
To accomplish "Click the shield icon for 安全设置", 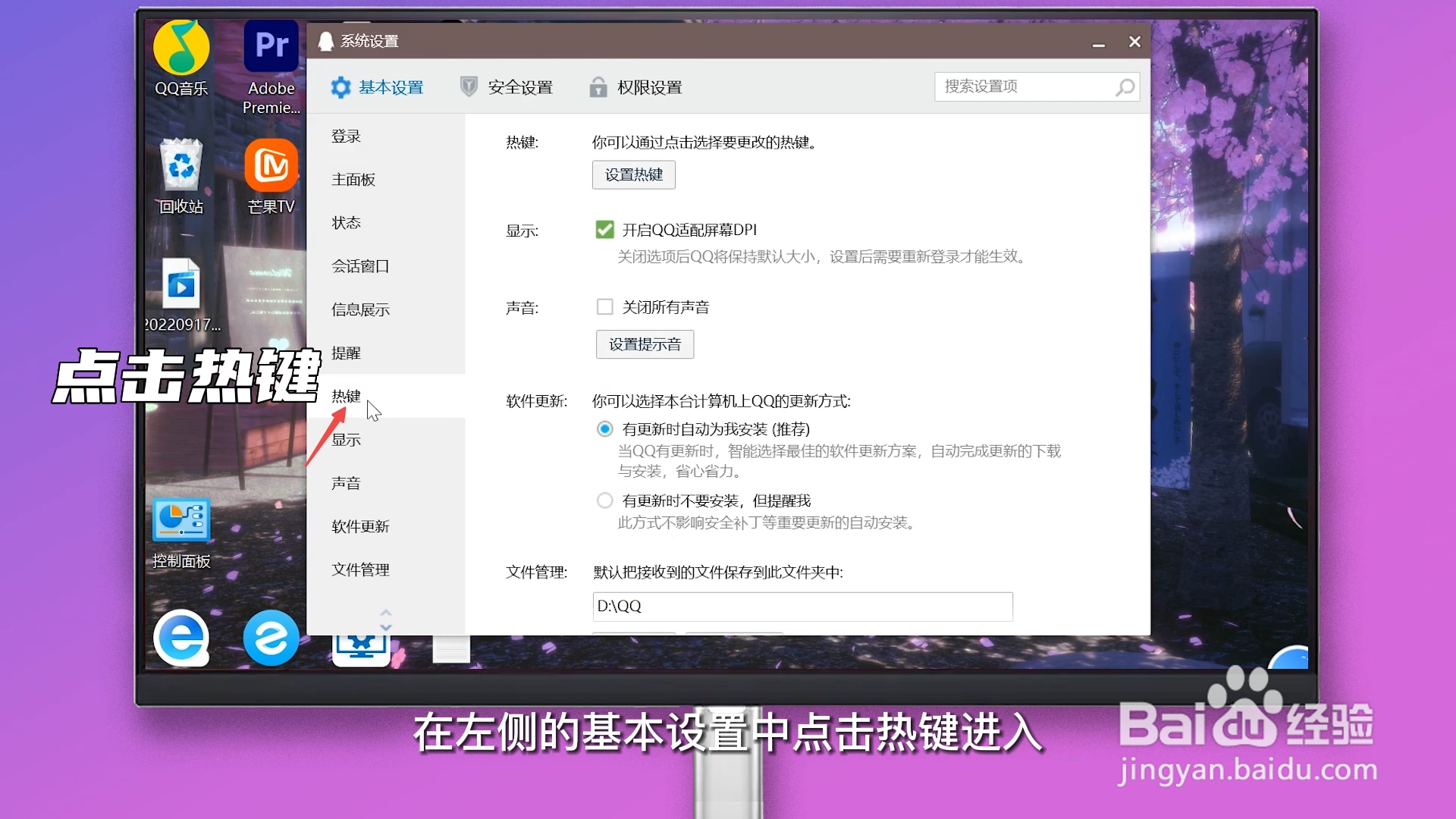I will pos(469,87).
